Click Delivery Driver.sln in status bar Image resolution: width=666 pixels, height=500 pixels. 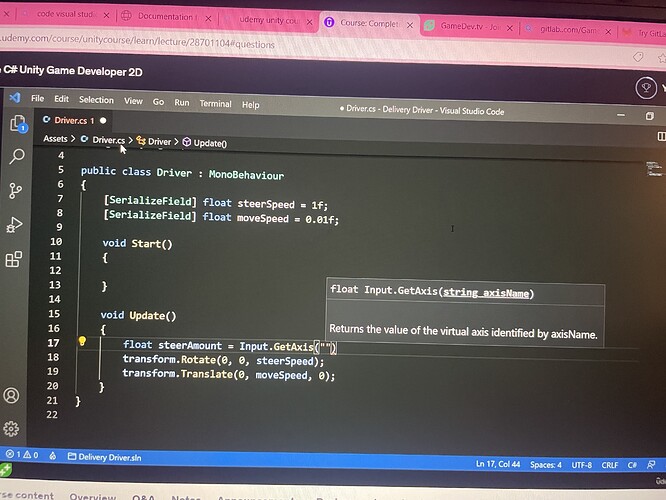tap(104, 457)
